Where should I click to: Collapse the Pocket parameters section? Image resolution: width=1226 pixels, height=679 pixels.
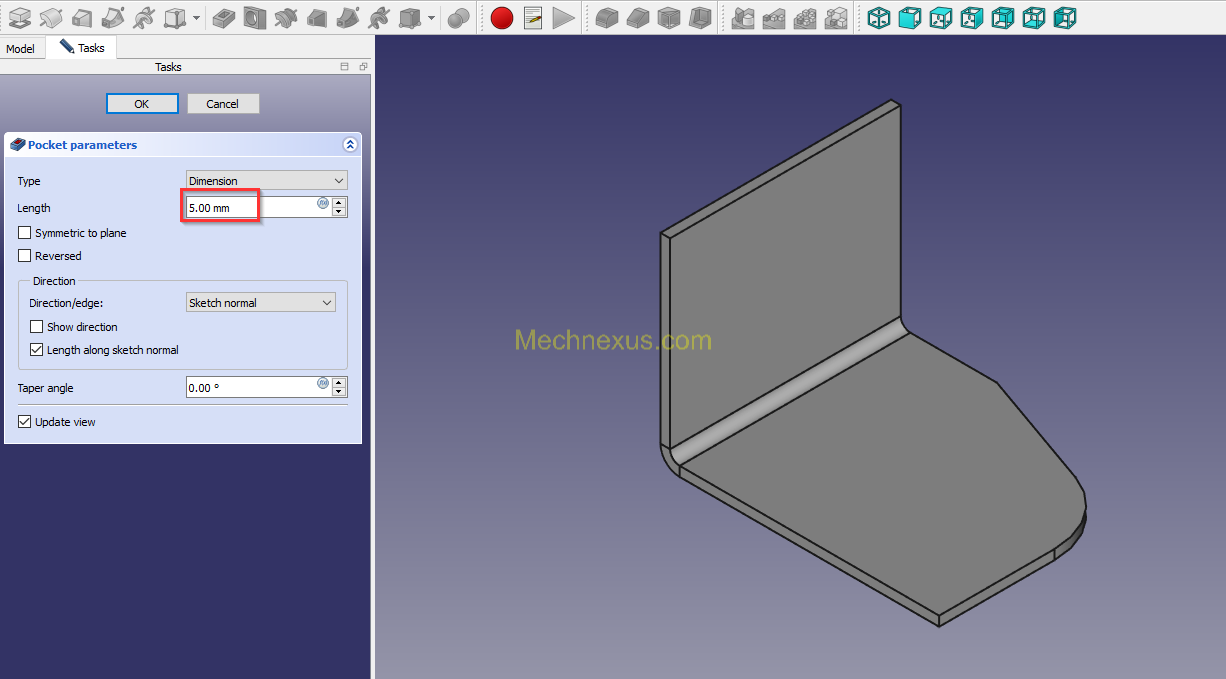tap(350, 144)
